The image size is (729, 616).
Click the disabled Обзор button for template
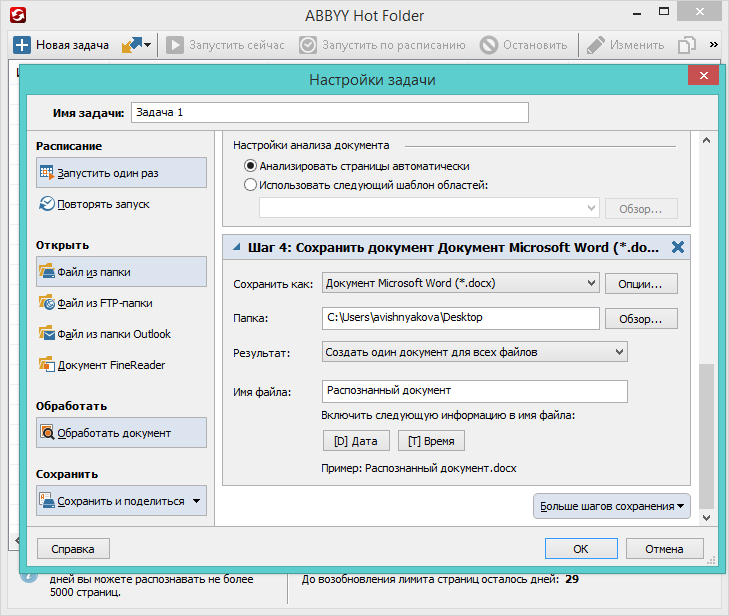[x=641, y=209]
